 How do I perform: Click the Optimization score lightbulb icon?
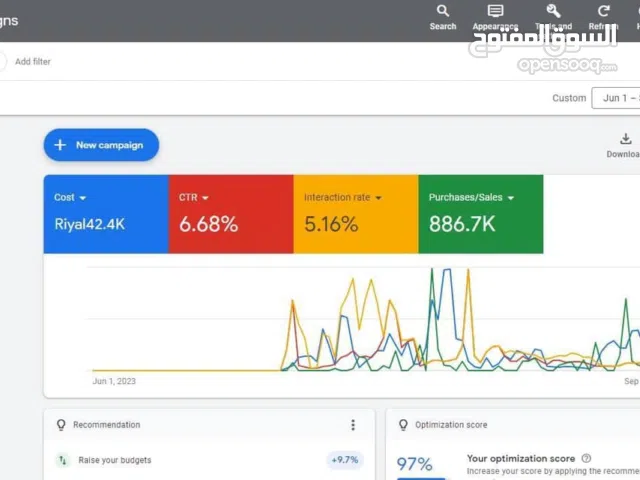(403, 425)
